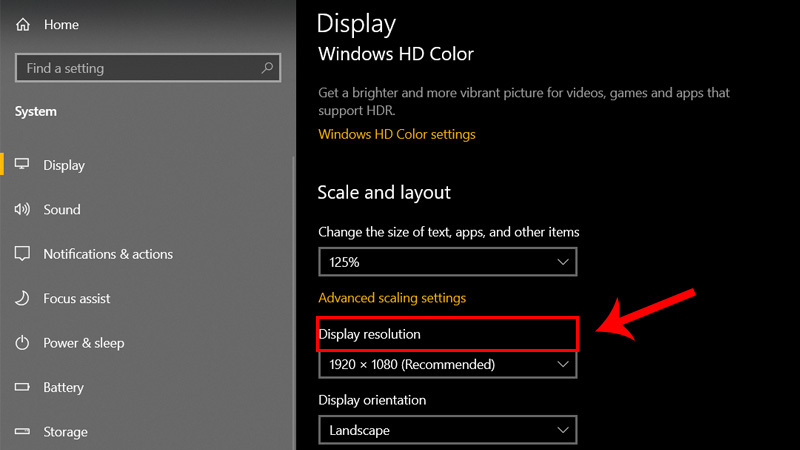Click the Home icon in sidebar
Image resolution: width=800 pixels, height=450 pixels.
(22, 24)
